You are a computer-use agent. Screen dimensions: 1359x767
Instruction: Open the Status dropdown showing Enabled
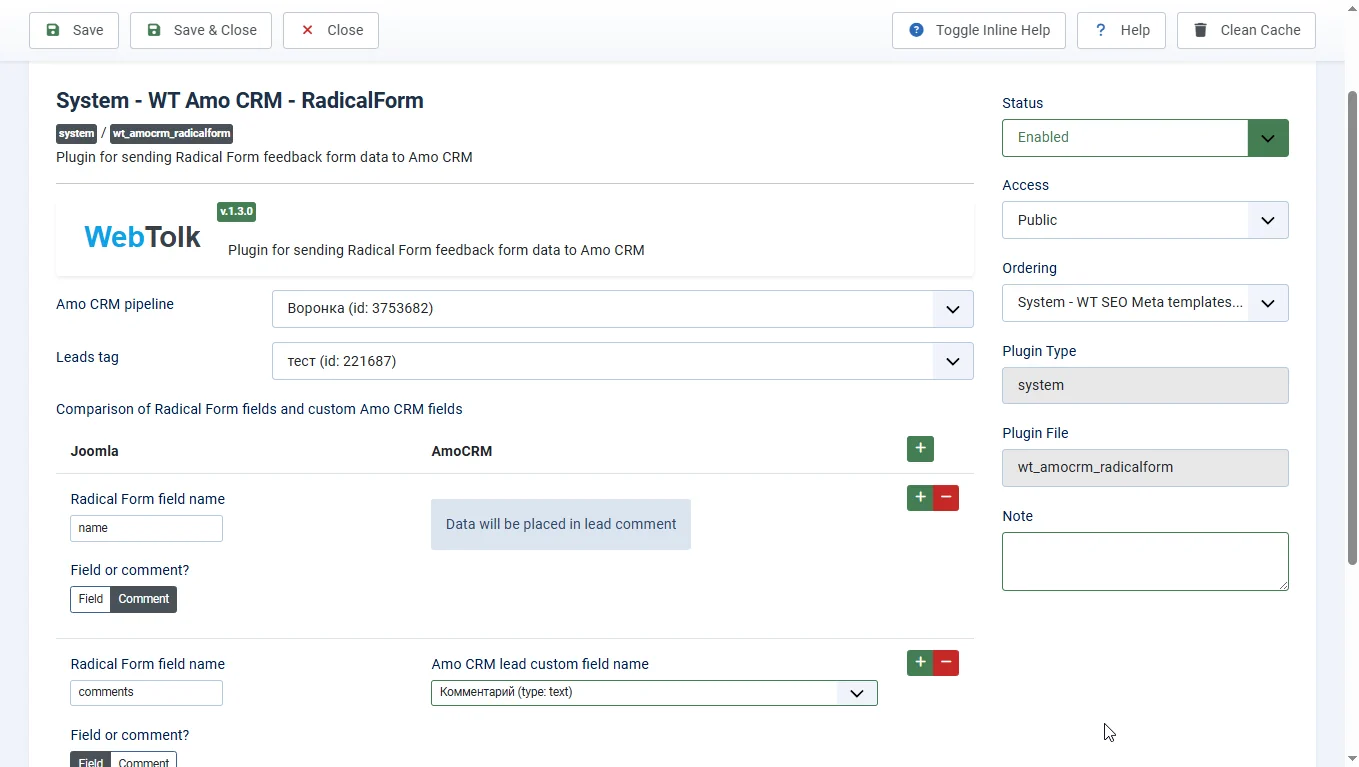pos(1144,138)
